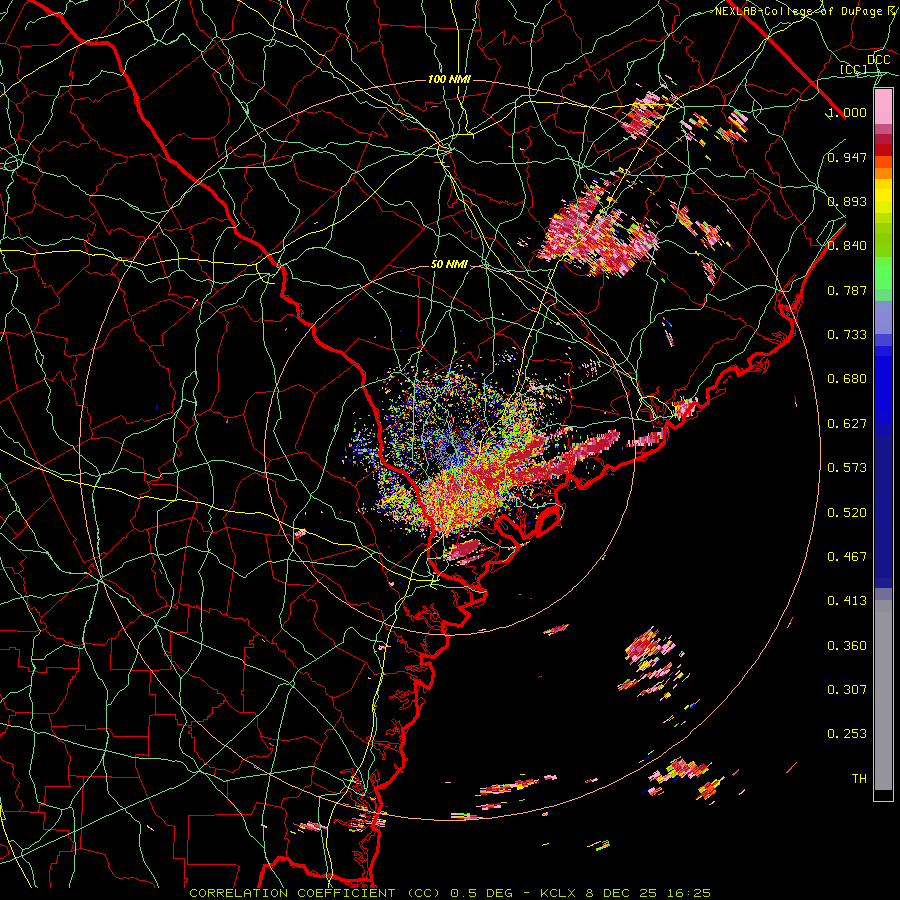Click the 0.573 scale value

point(847,468)
